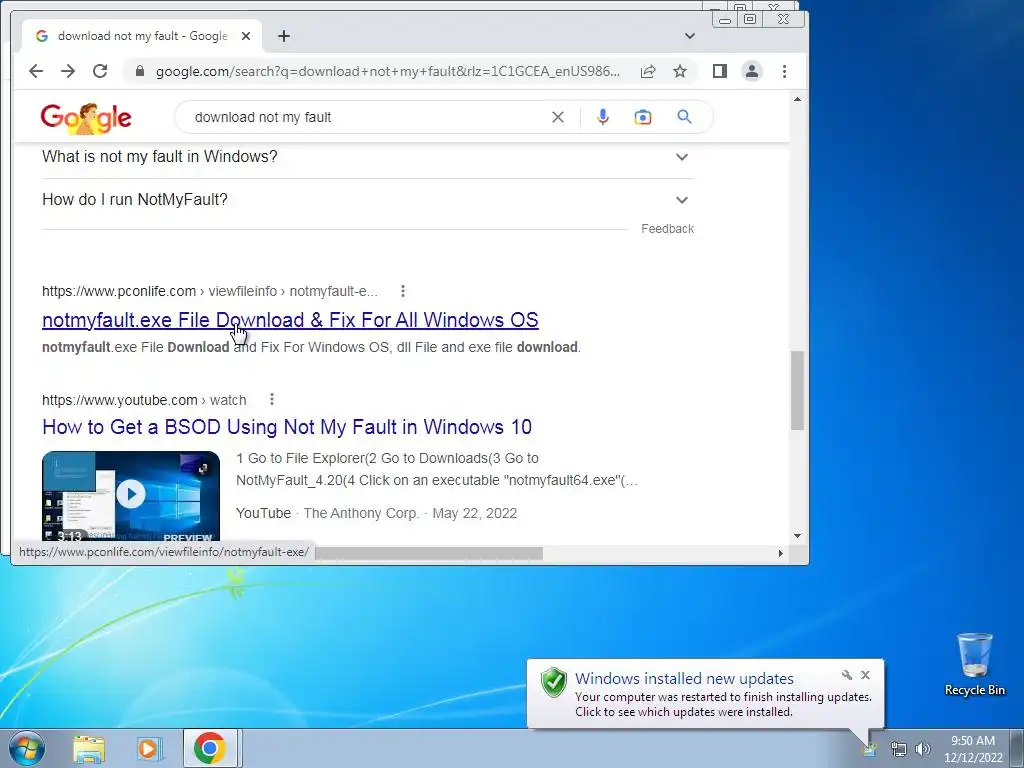The image size is (1024, 768).
Task: Expand 'How do I run NotMyFault?' question
Action: pos(368,200)
